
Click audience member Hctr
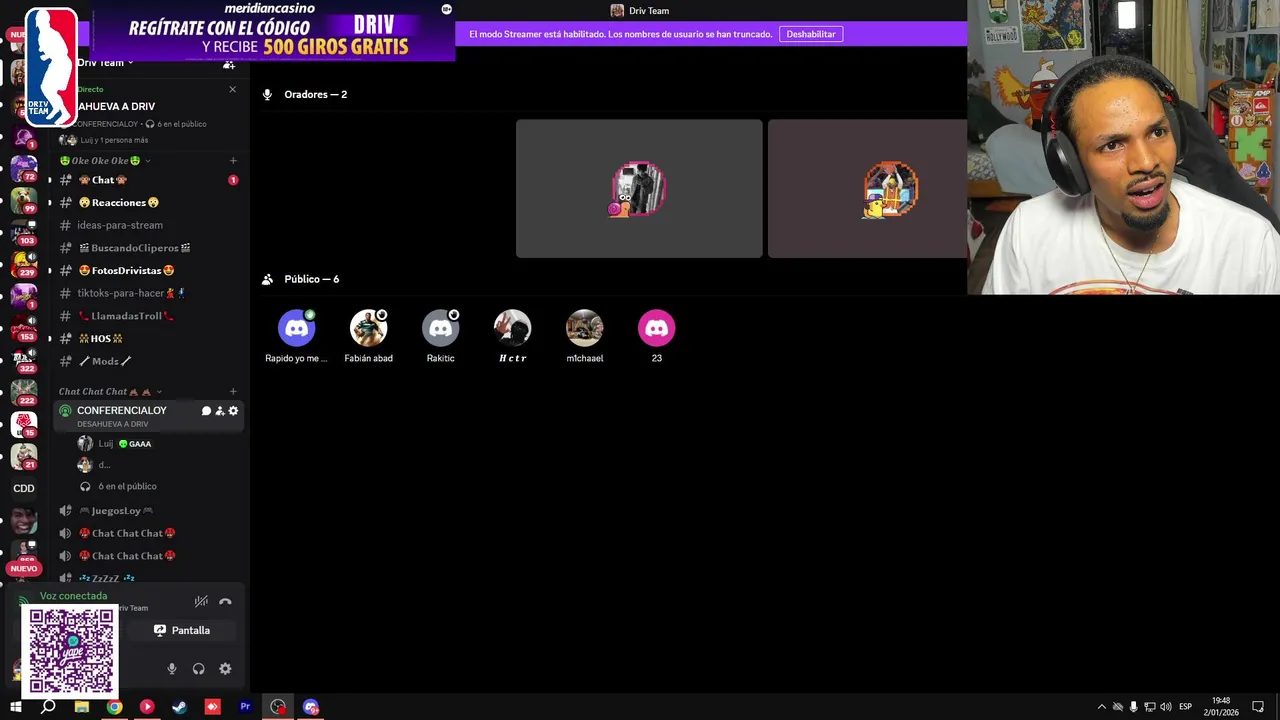pyautogui.click(x=512, y=337)
